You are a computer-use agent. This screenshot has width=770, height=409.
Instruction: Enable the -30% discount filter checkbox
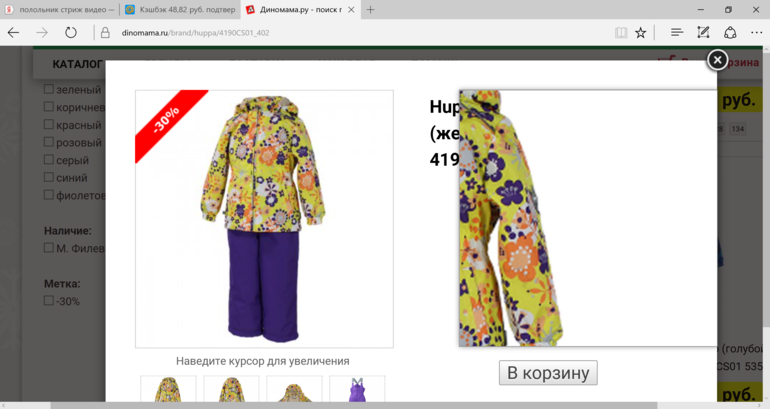coord(49,300)
